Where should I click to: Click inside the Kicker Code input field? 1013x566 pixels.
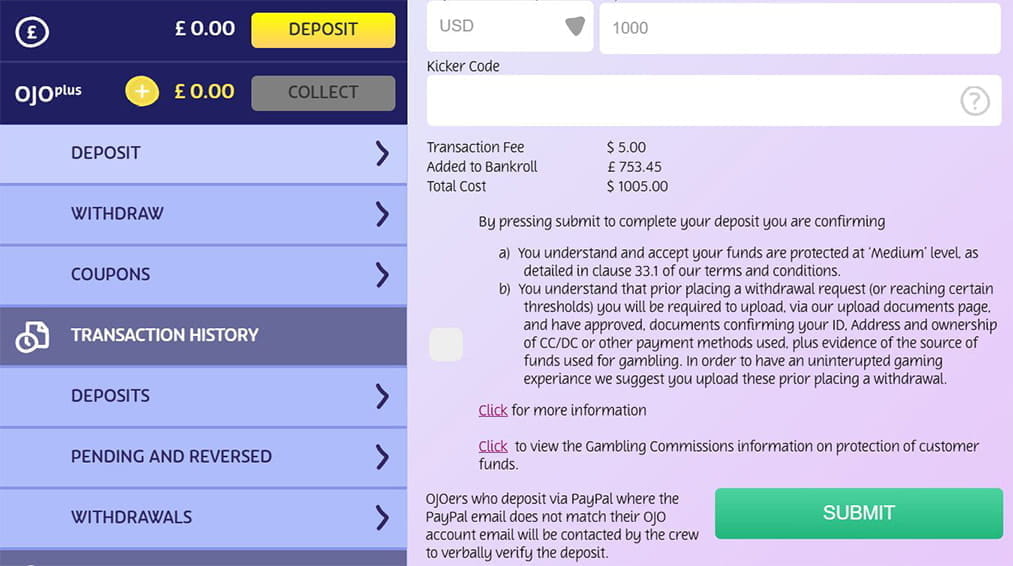714,100
